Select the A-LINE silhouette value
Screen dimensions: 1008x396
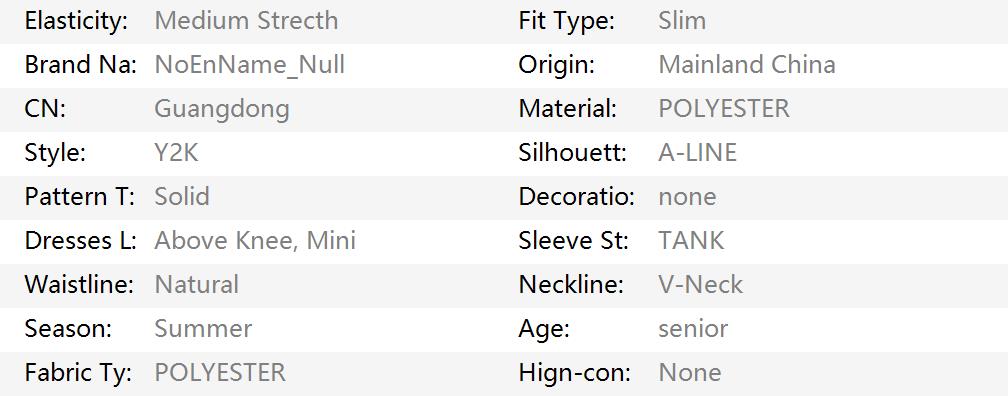pyautogui.click(x=698, y=152)
